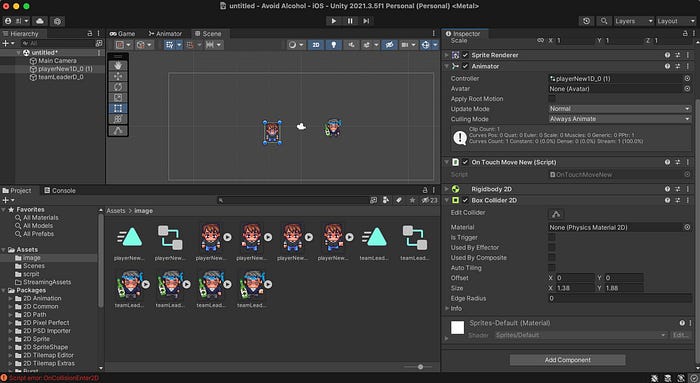Viewport: 700px width, 383px height.
Task: Expand the Rigidbody 2D component
Action: coord(446,189)
